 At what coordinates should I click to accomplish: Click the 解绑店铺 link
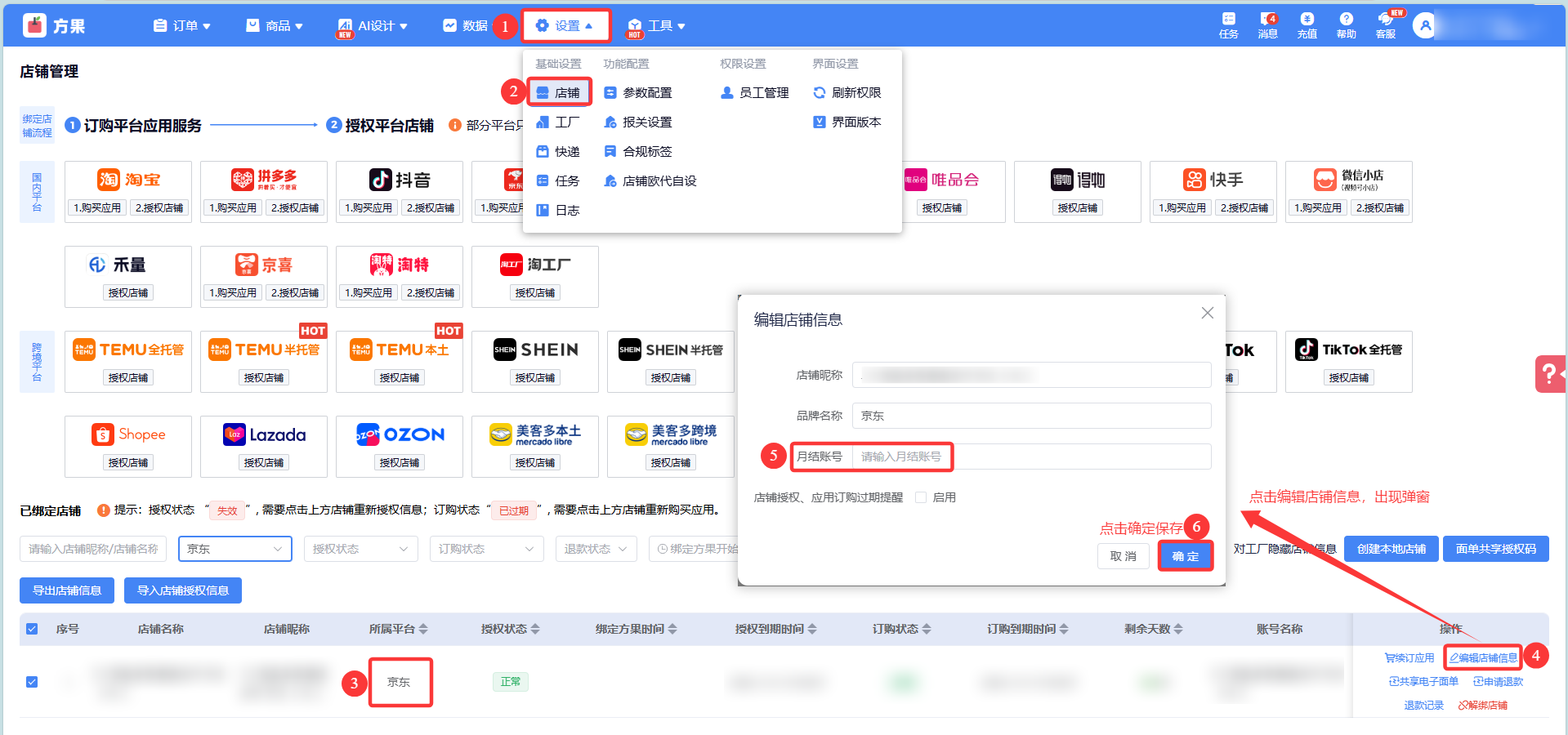[1483, 705]
